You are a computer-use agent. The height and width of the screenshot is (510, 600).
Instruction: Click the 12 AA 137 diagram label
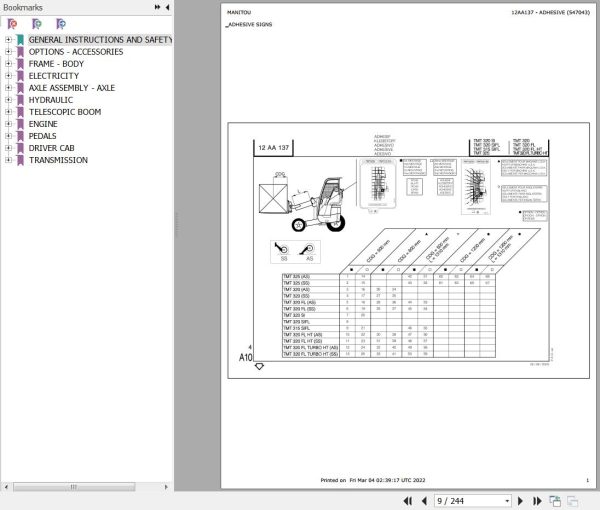274,148
